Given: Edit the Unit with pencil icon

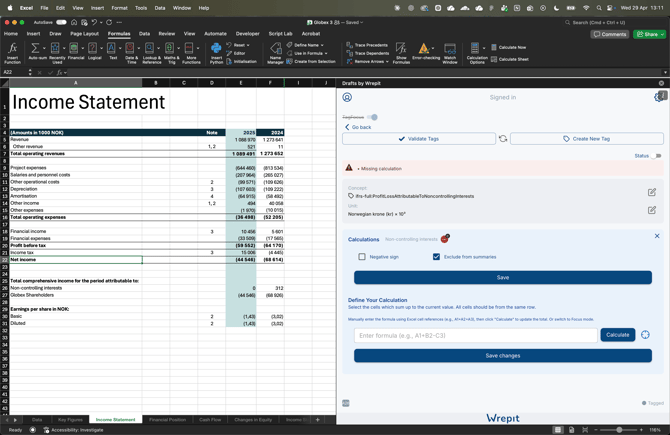Looking at the screenshot, I should point(652,210).
